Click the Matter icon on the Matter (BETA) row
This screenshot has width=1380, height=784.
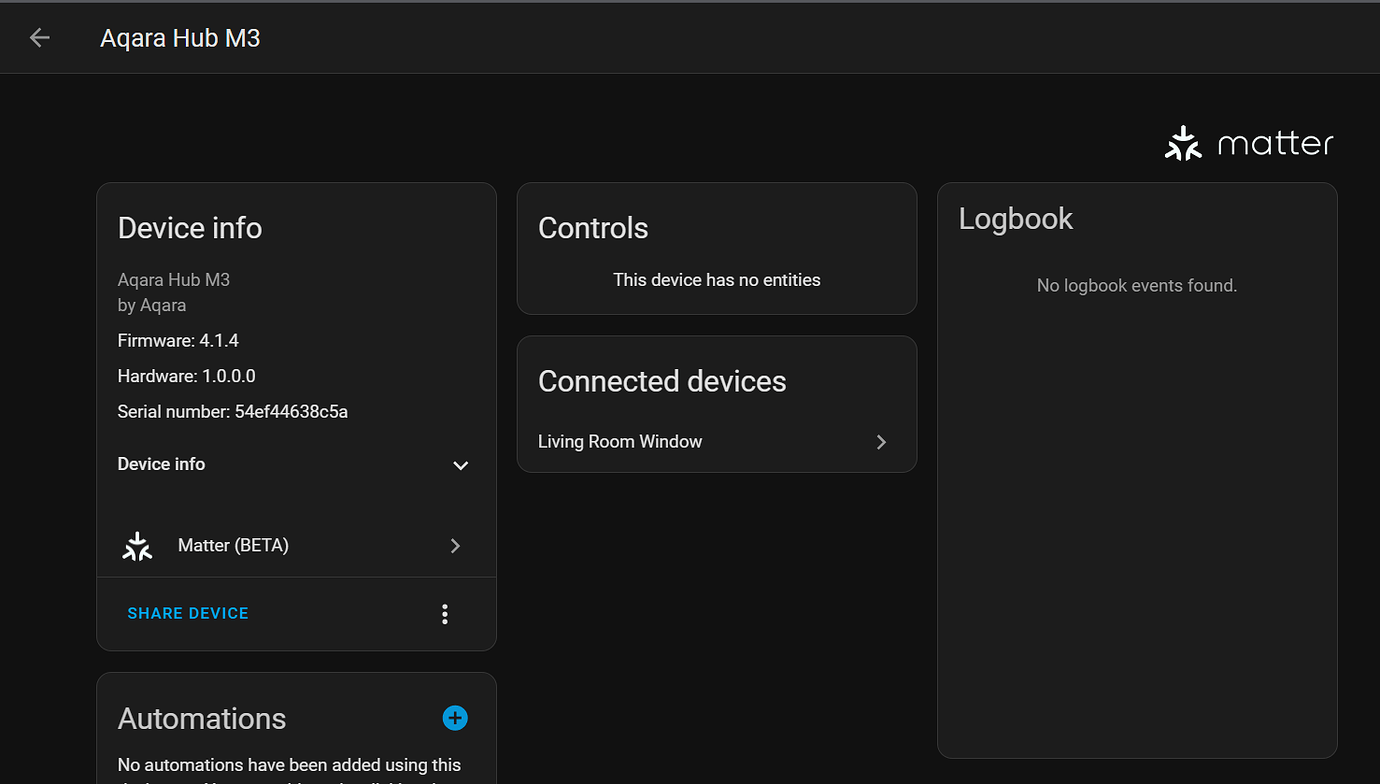tap(137, 545)
